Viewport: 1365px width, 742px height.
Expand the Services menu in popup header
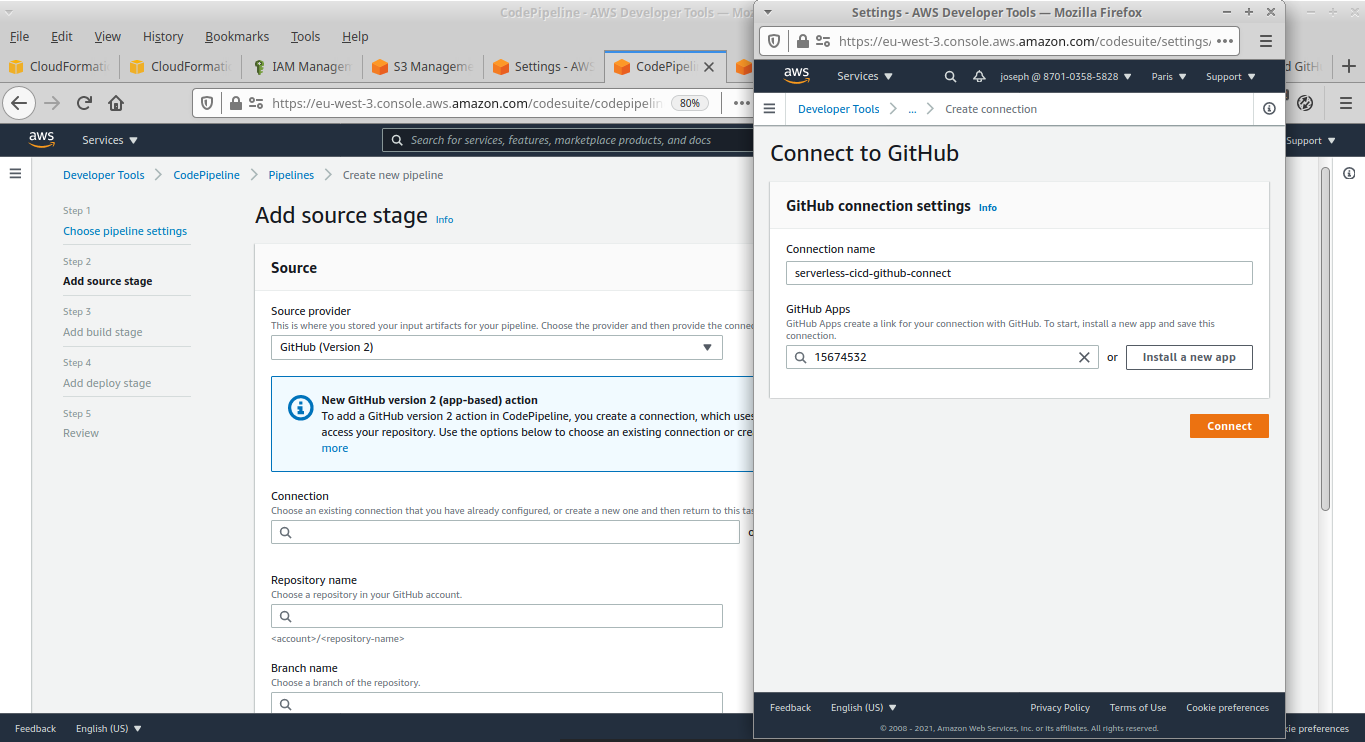click(x=865, y=76)
